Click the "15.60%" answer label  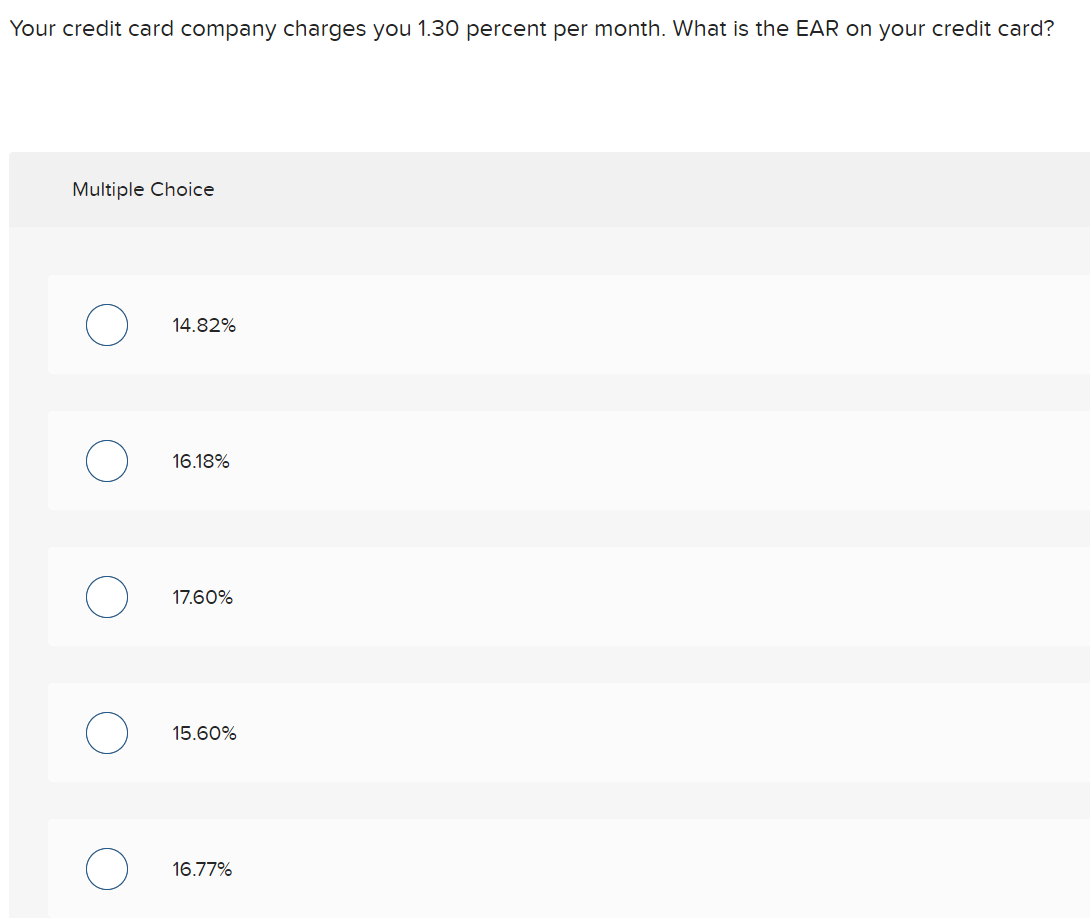pos(204,733)
